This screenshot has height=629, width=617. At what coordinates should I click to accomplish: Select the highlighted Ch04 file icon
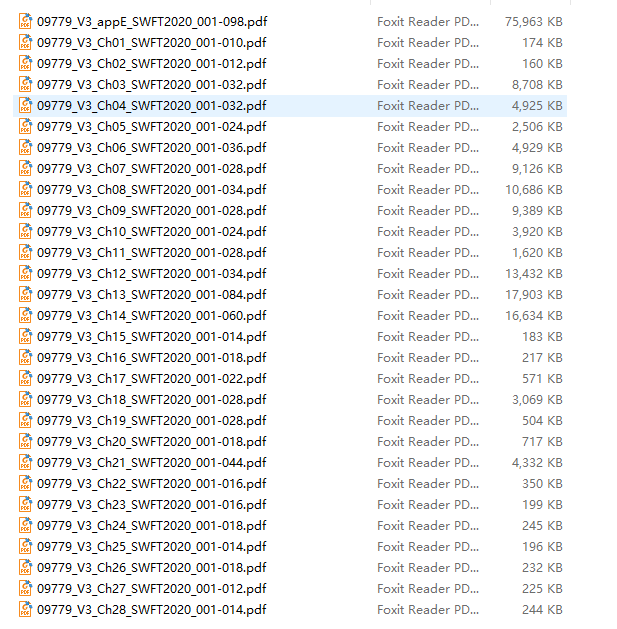26,106
